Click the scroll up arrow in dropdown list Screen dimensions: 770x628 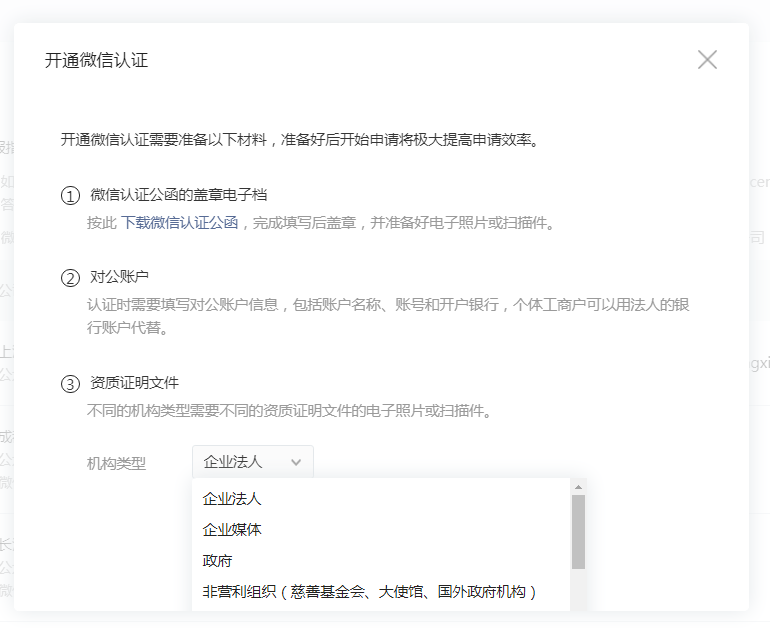tap(578, 487)
